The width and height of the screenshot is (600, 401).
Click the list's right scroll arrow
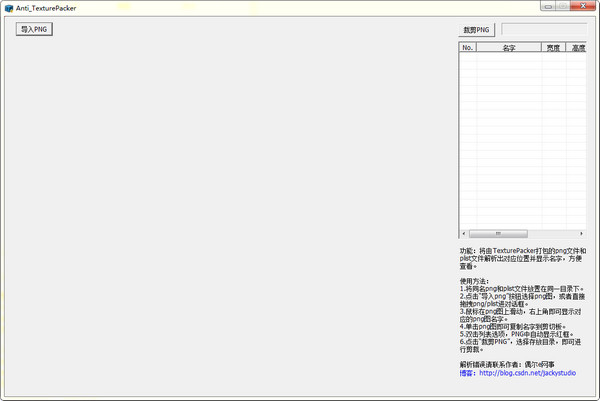tap(581, 233)
